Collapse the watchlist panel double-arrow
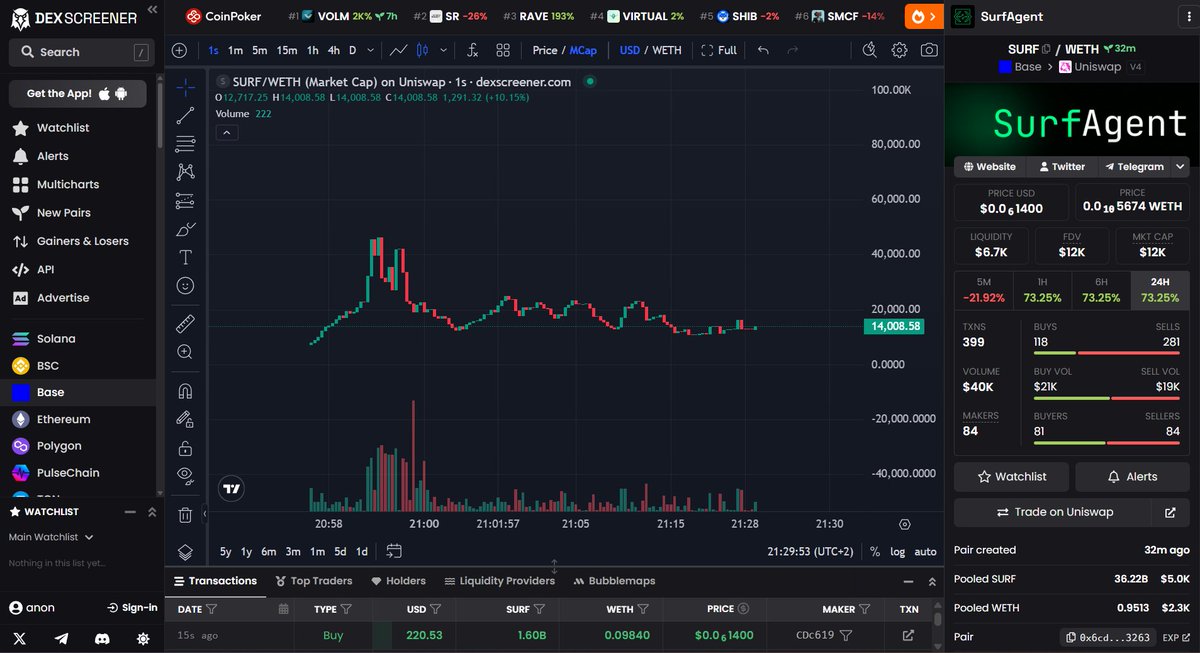 [x=151, y=511]
